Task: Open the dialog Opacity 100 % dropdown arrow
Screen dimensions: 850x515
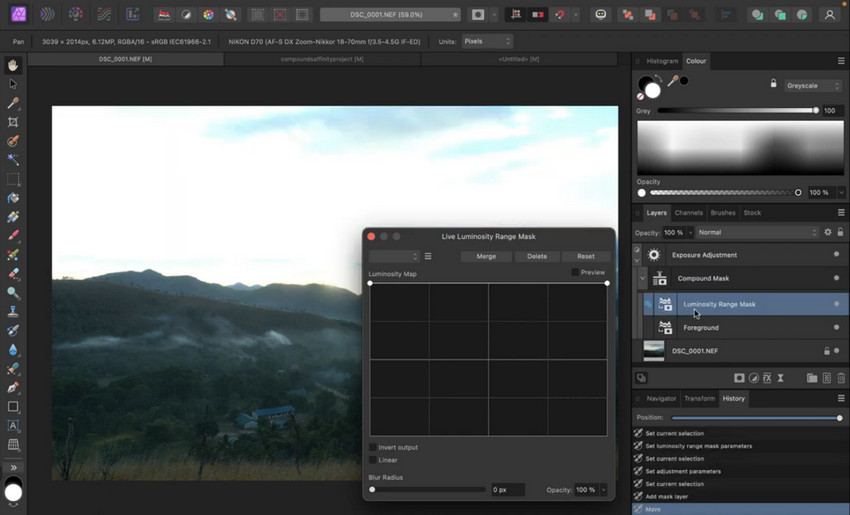Action: pos(603,490)
